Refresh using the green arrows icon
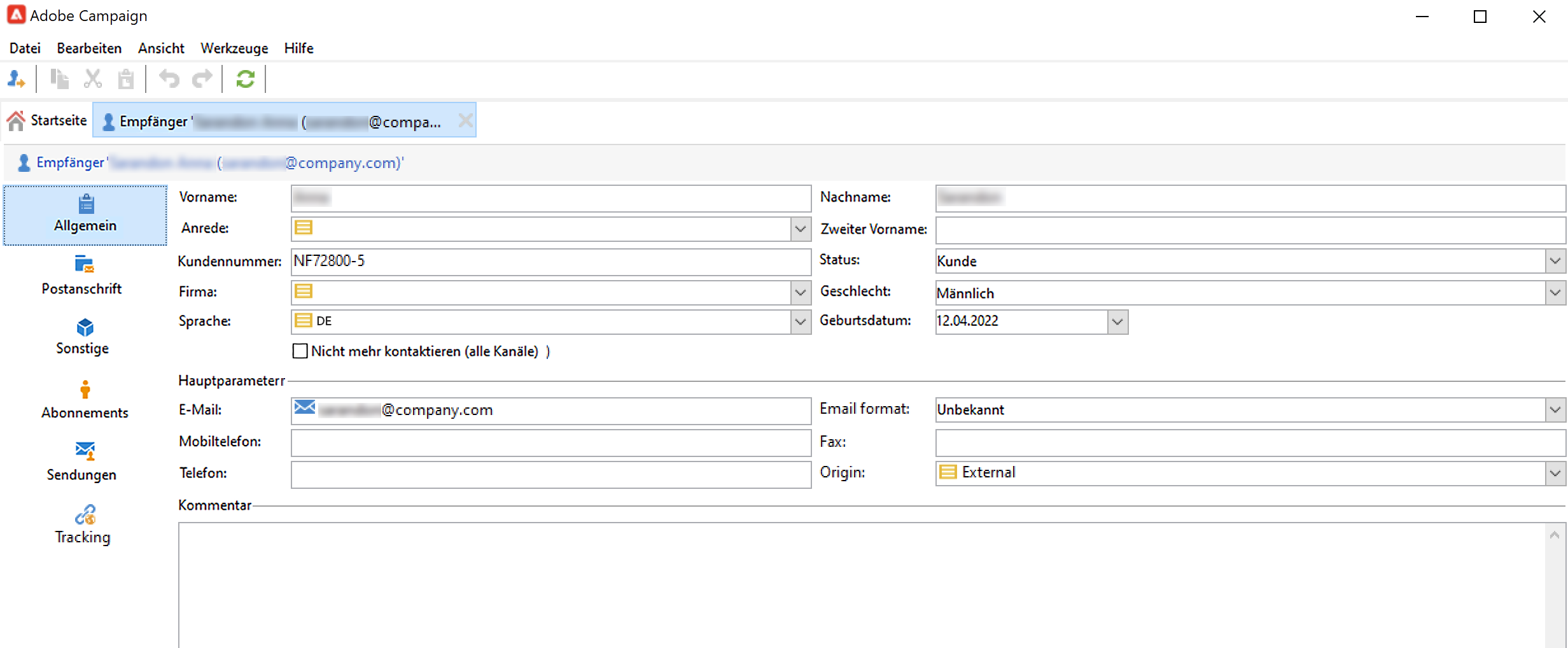Screen dimensions: 1568x648 coord(246,79)
